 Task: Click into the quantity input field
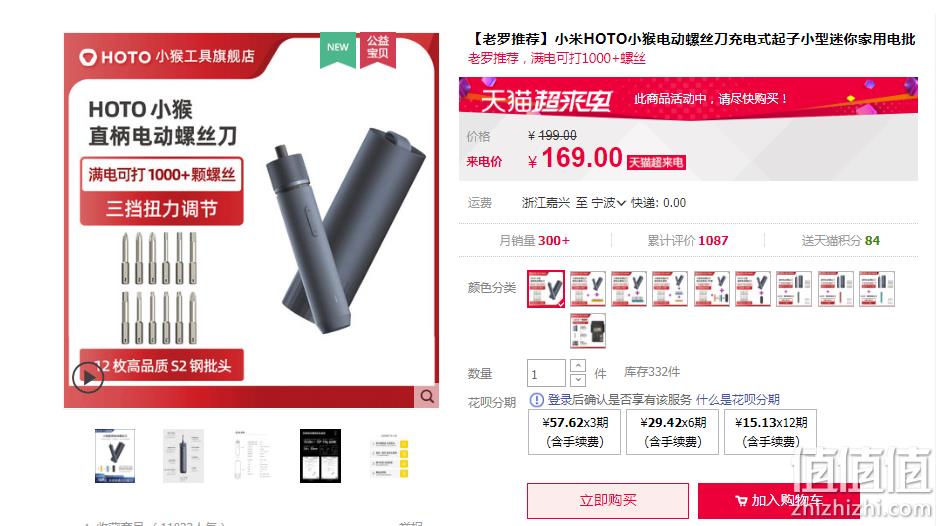pos(546,373)
